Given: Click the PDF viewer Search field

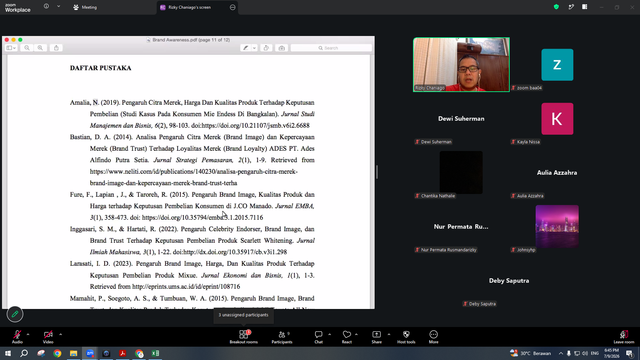Looking at the screenshot, I should (x=331, y=48).
